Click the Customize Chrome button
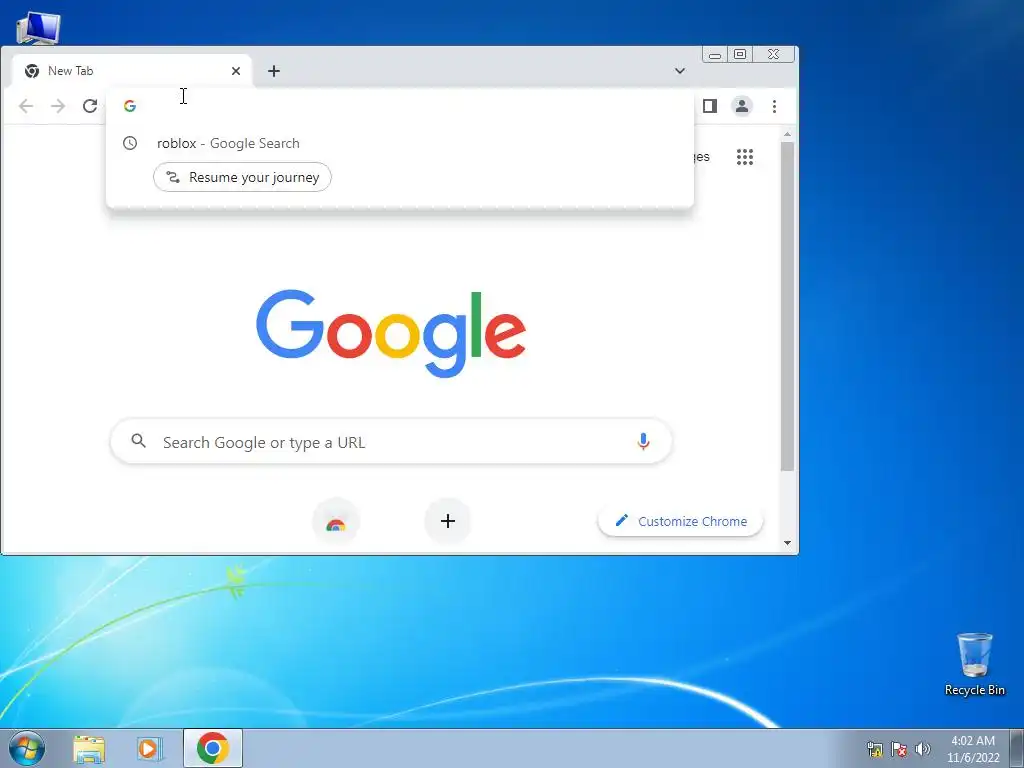 pos(680,521)
